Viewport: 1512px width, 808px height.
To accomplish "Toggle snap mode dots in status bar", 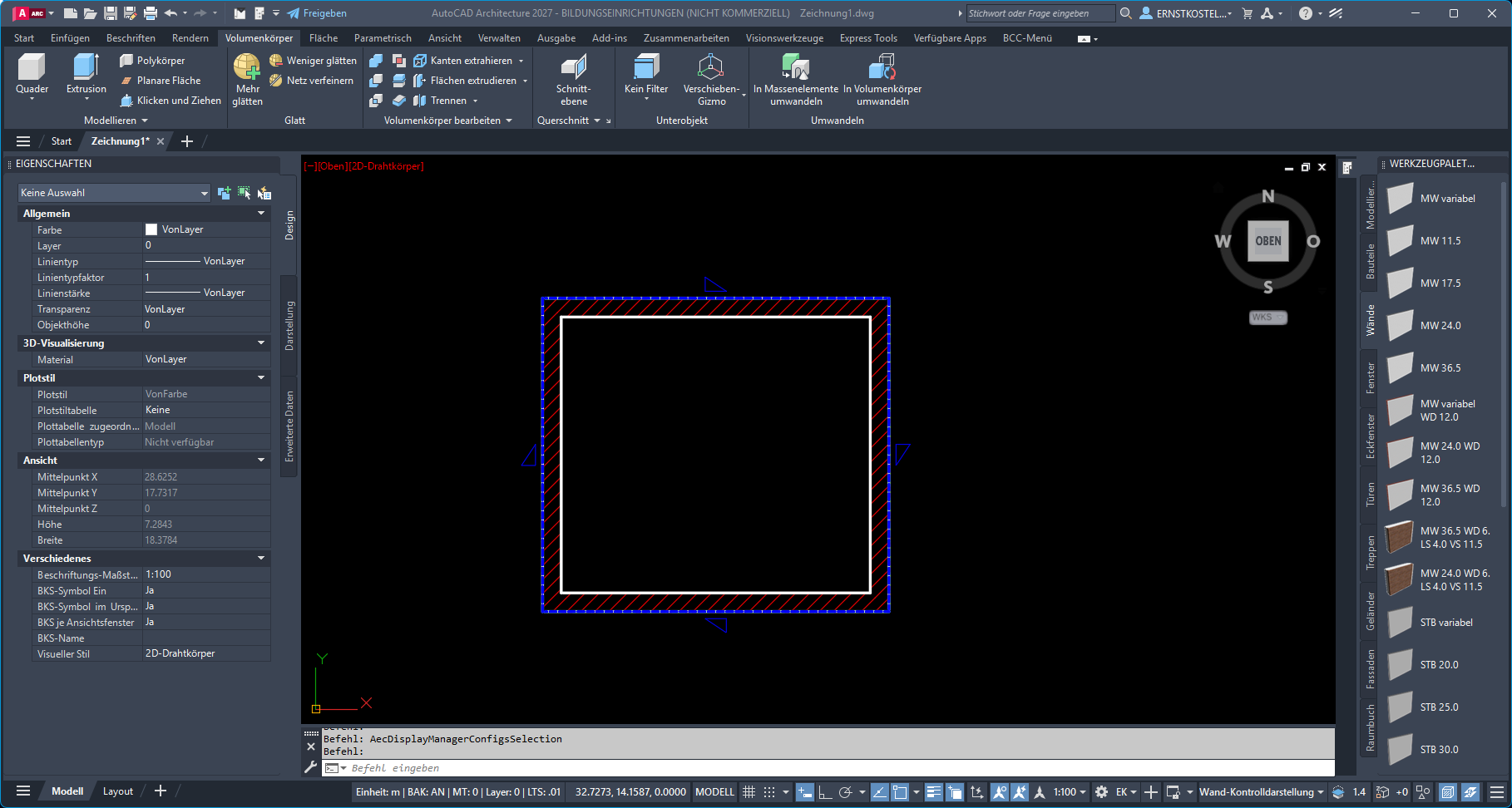I will coord(769,792).
